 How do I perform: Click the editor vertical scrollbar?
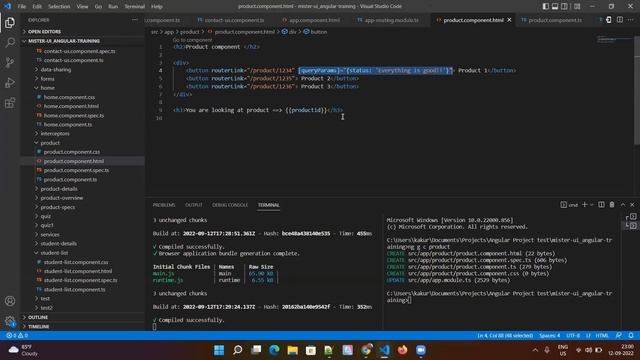point(637,90)
